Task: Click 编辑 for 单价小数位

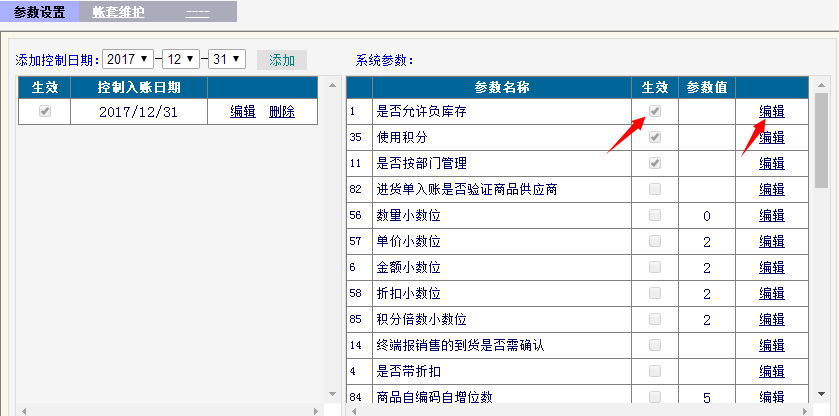Action: coord(772,241)
